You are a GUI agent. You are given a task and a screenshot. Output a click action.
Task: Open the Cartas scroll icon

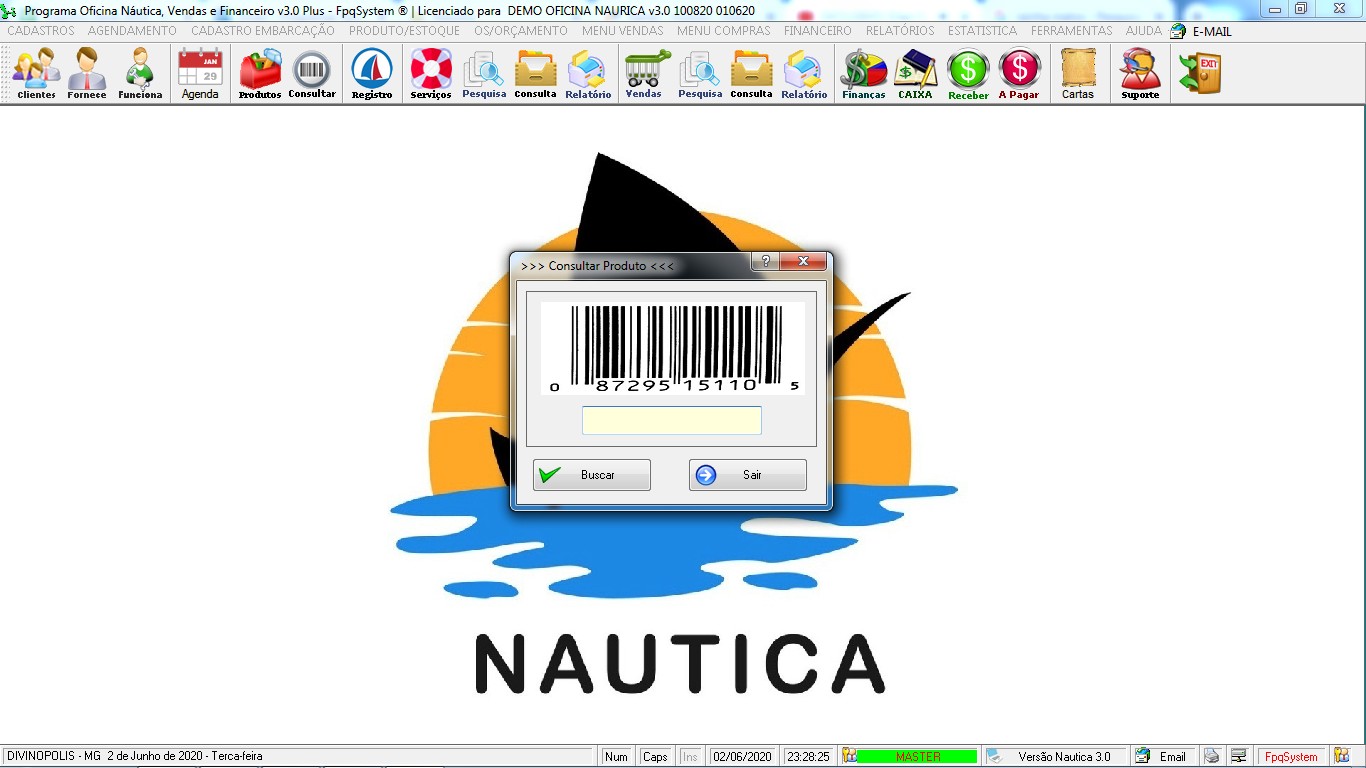(1078, 74)
